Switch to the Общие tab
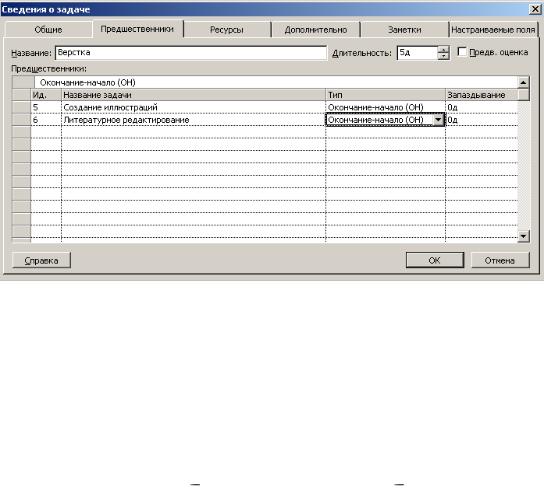This screenshot has width=544, height=494. (49, 29)
